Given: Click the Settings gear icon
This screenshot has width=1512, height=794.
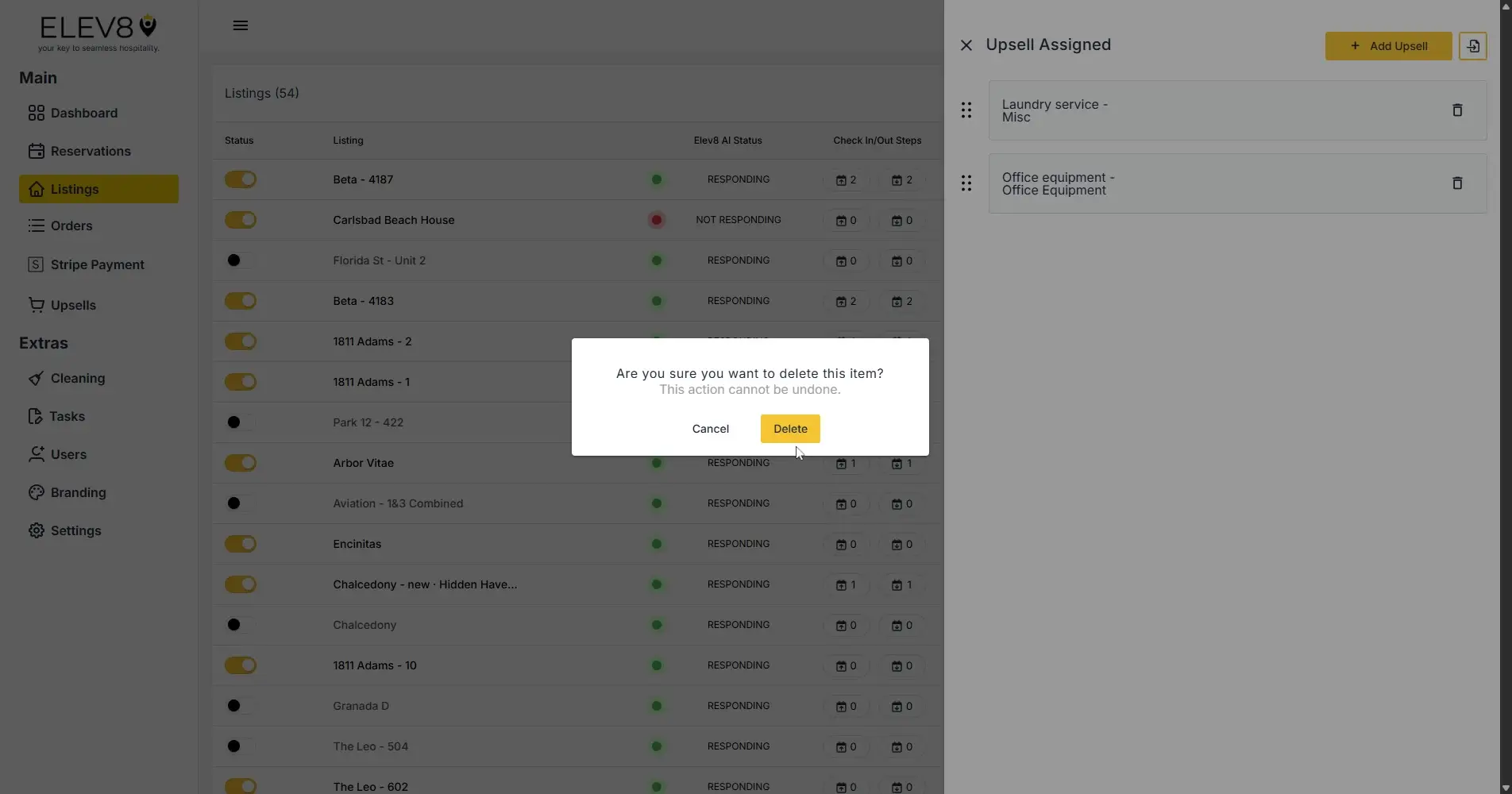Looking at the screenshot, I should click(x=37, y=530).
